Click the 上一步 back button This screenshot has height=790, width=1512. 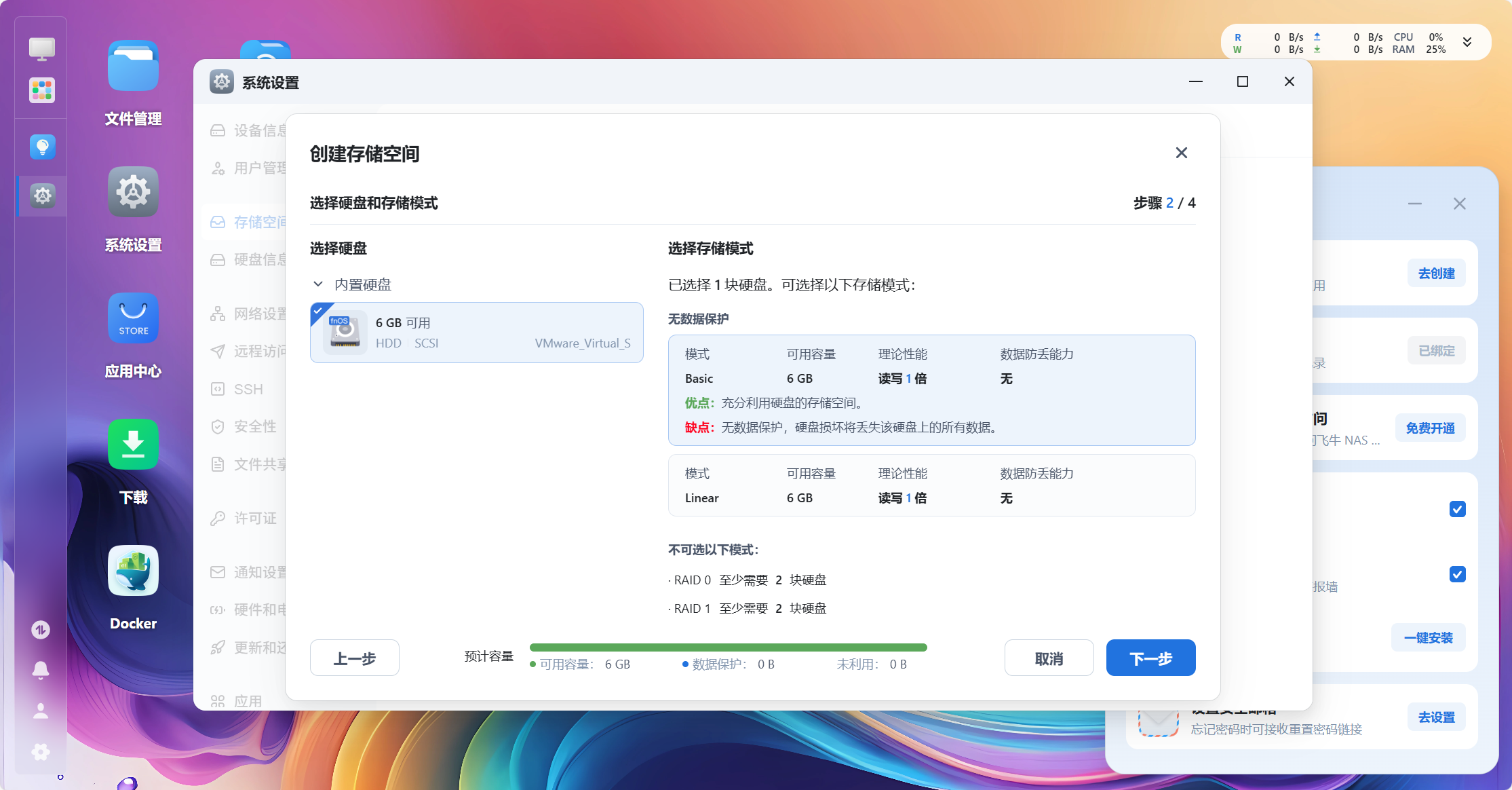[354, 658]
